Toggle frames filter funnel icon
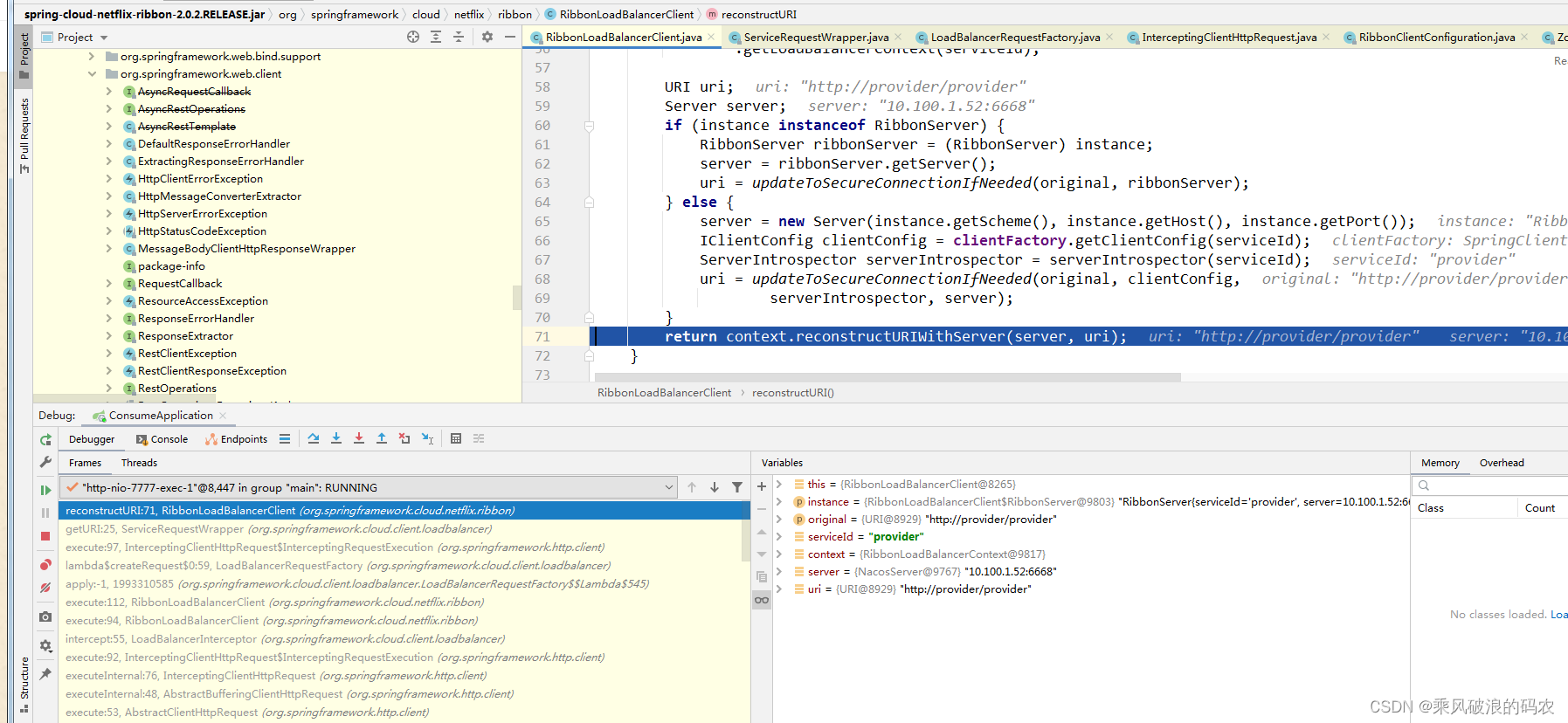Viewport: 1568px width, 723px height. [x=737, y=487]
